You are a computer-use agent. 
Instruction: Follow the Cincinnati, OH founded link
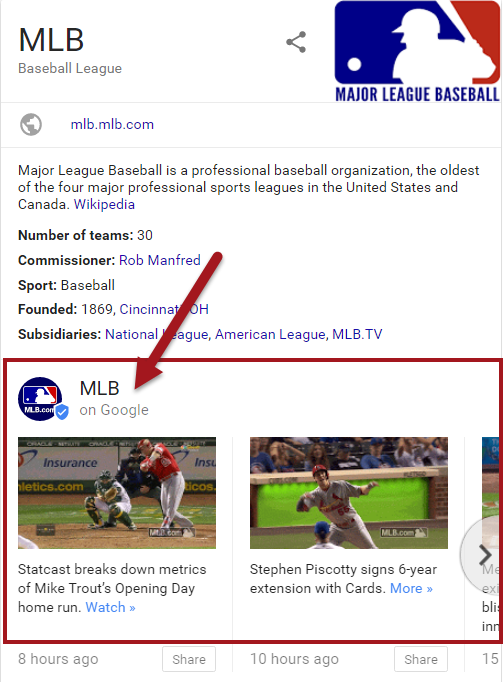(164, 309)
